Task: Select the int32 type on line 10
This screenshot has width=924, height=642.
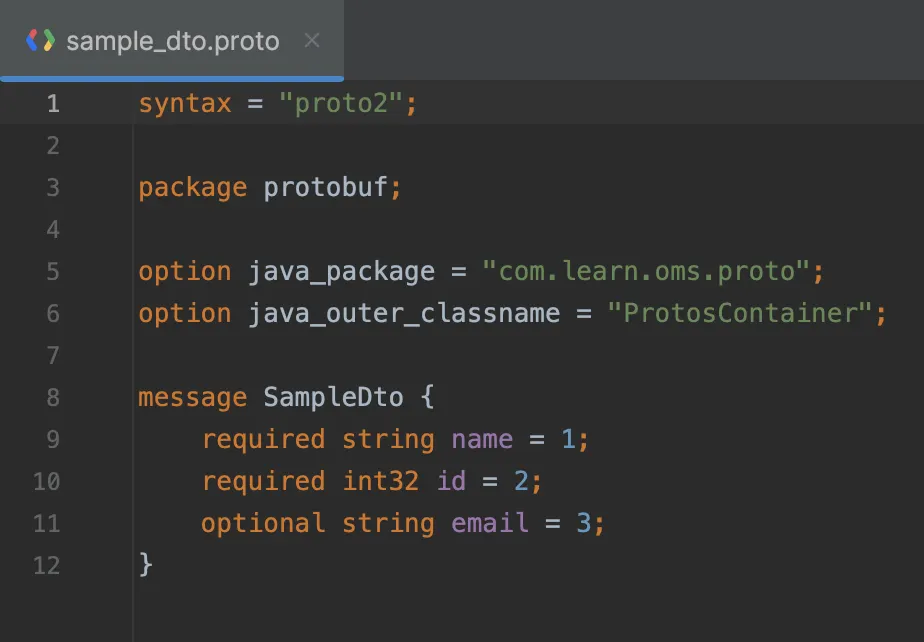Action: point(381,481)
